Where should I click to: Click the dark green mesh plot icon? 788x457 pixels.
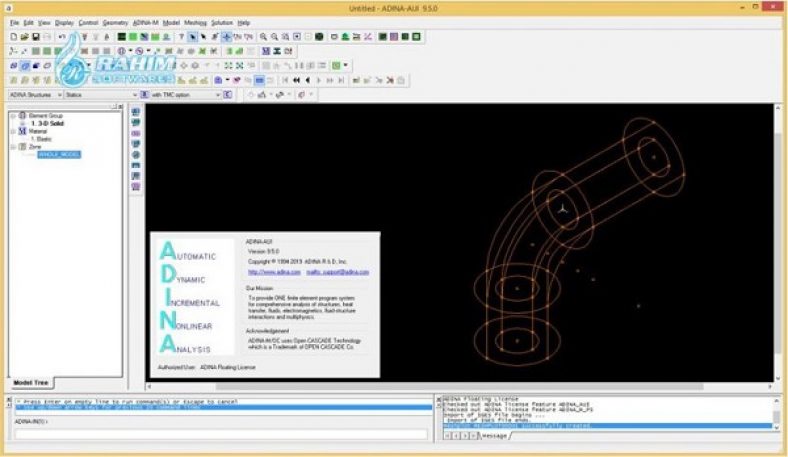(x=122, y=37)
